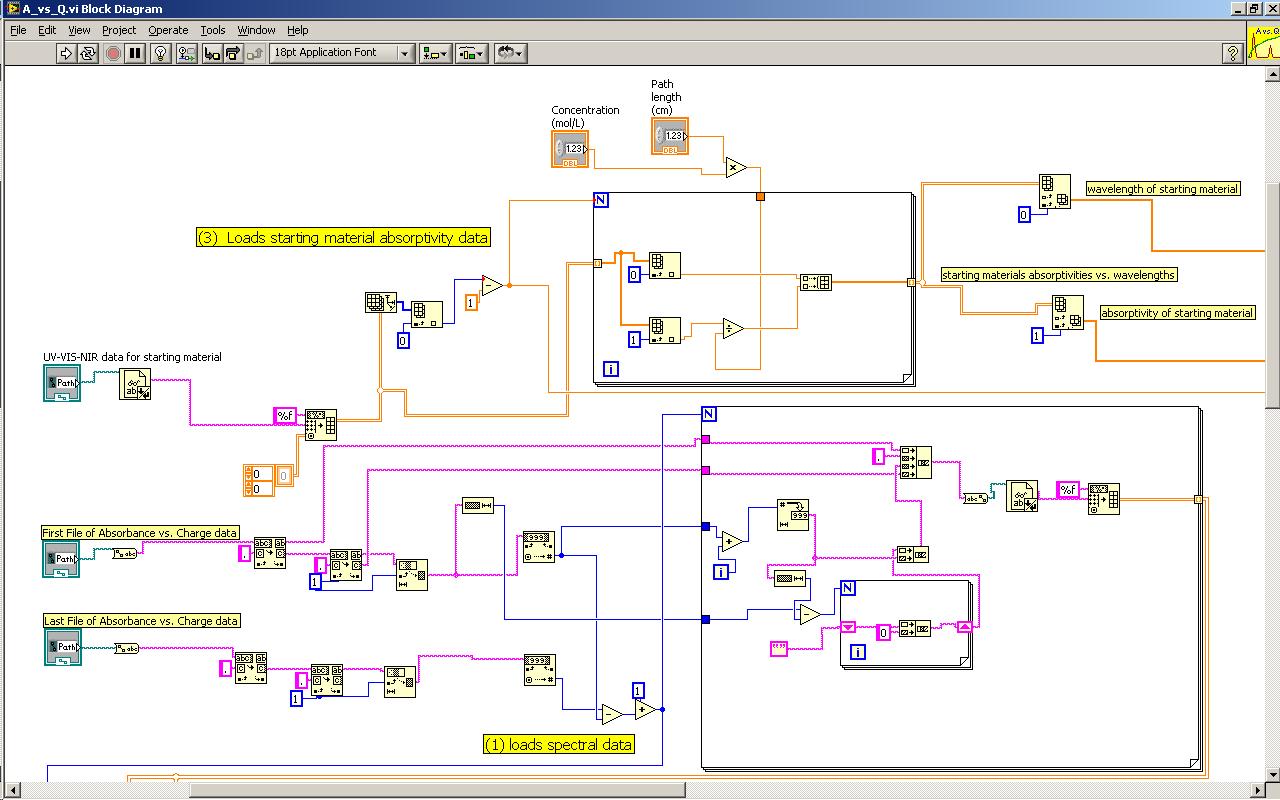The height and width of the screenshot is (800, 1280).
Task: Click the A vs. Q VI icon
Action: [1264, 45]
